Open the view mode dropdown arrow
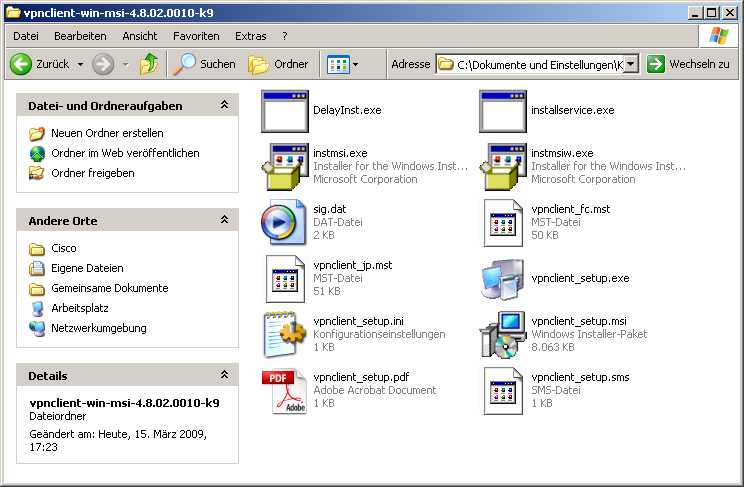This screenshot has height=487, width=744. pos(355,65)
